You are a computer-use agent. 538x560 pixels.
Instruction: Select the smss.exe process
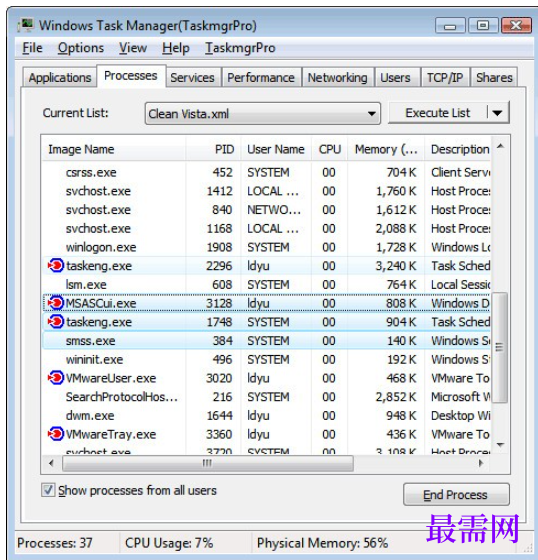click(266, 340)
